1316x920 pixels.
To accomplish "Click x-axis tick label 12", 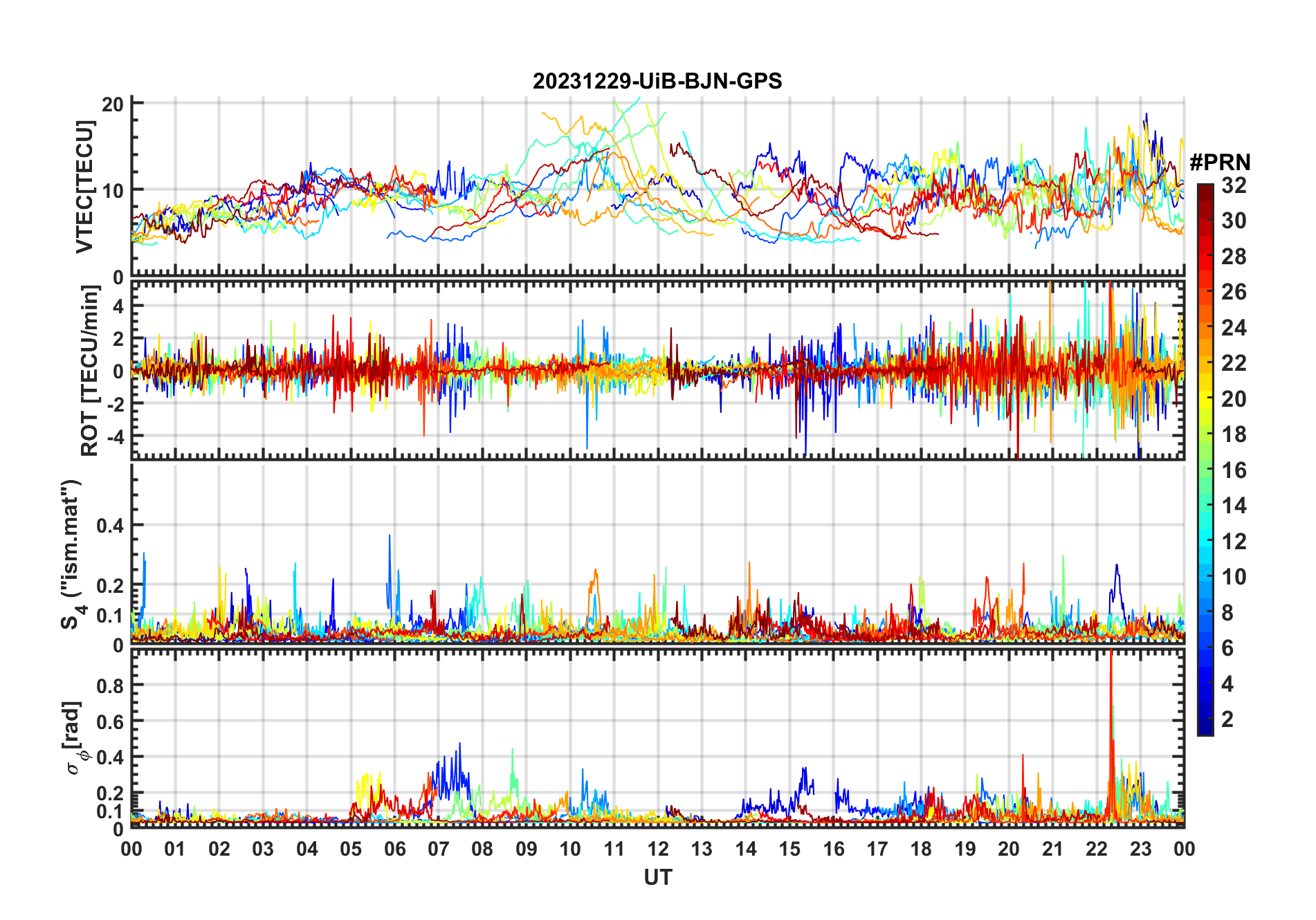I will point(658,849).
